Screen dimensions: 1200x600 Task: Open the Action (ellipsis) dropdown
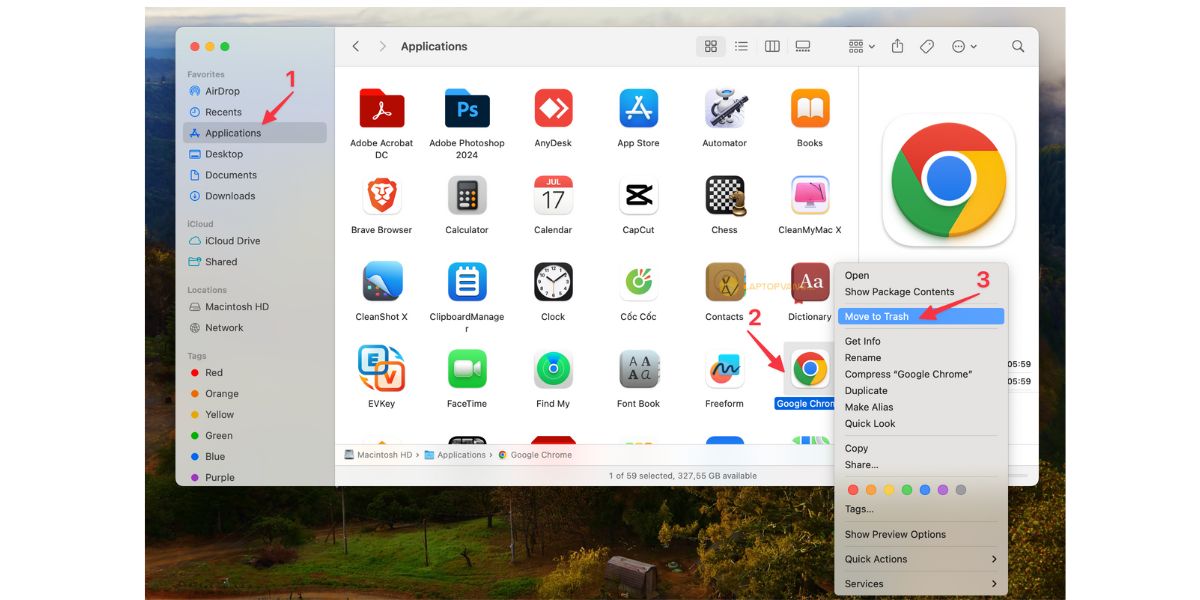(964, 46)
